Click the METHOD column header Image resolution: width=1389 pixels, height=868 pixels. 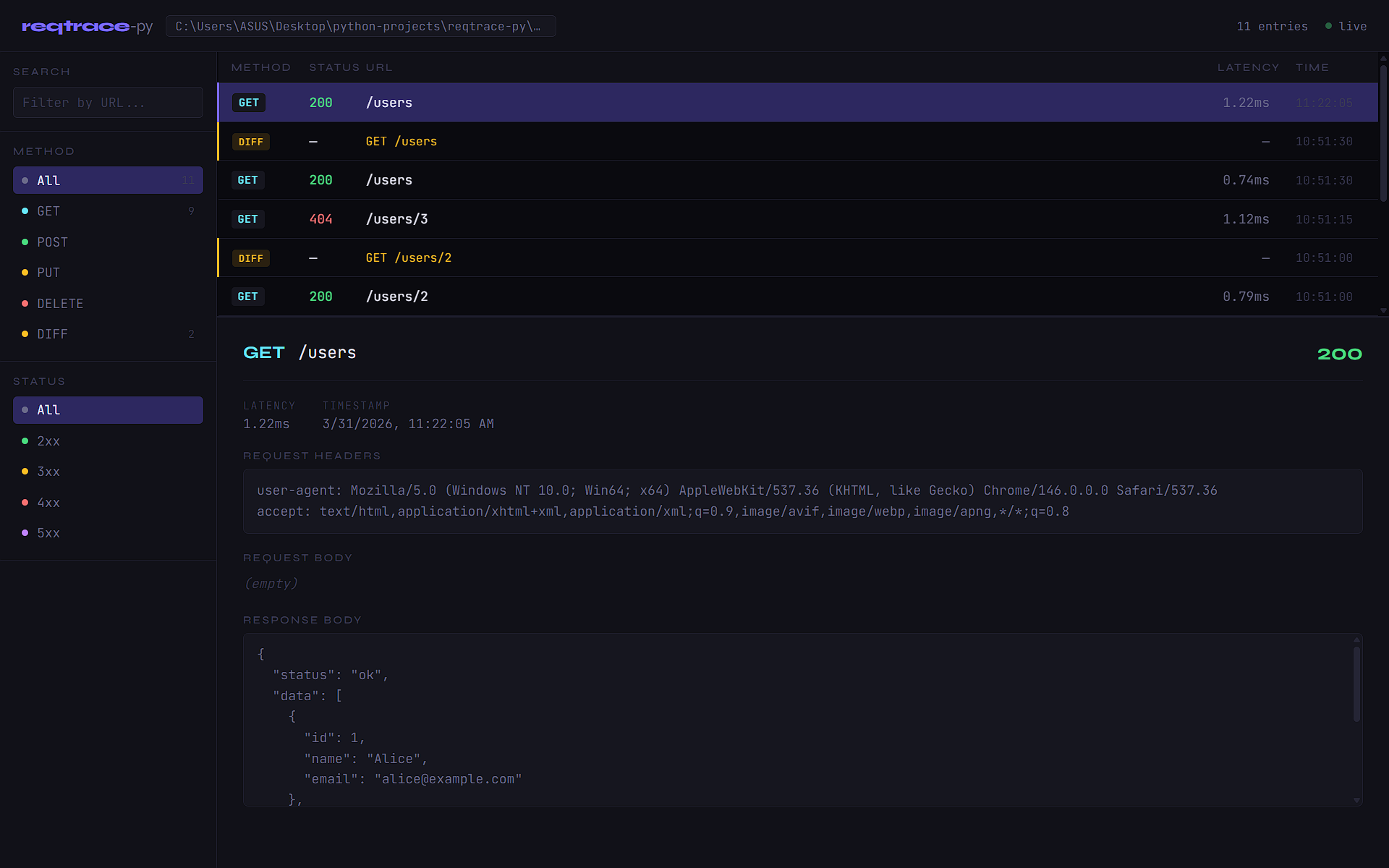(x=261, y=67)
